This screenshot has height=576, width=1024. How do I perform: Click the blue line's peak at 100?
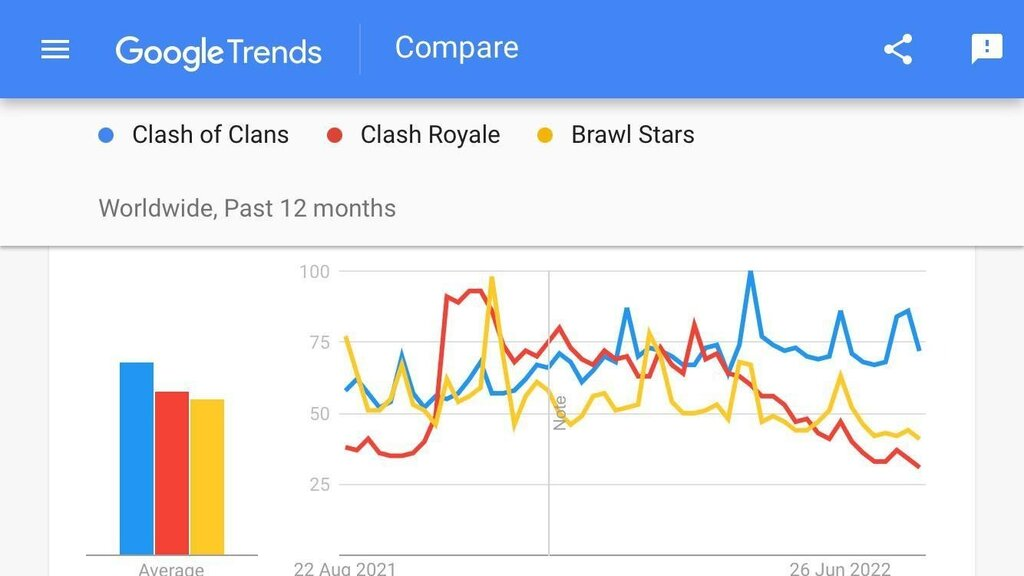point(750,273)
